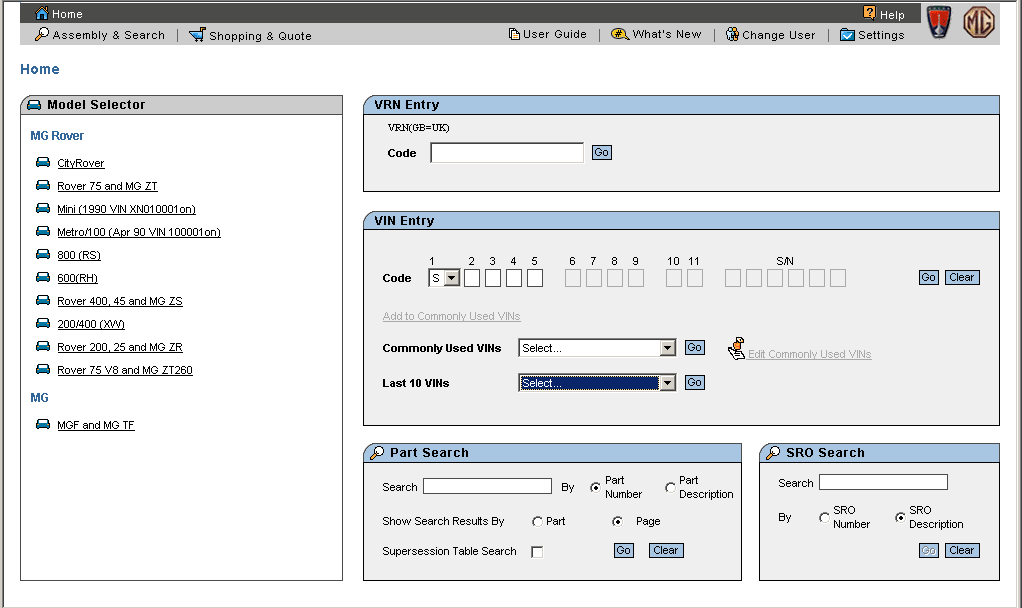
Task: Select the SRO Description radio button
Action: (900, 517)
